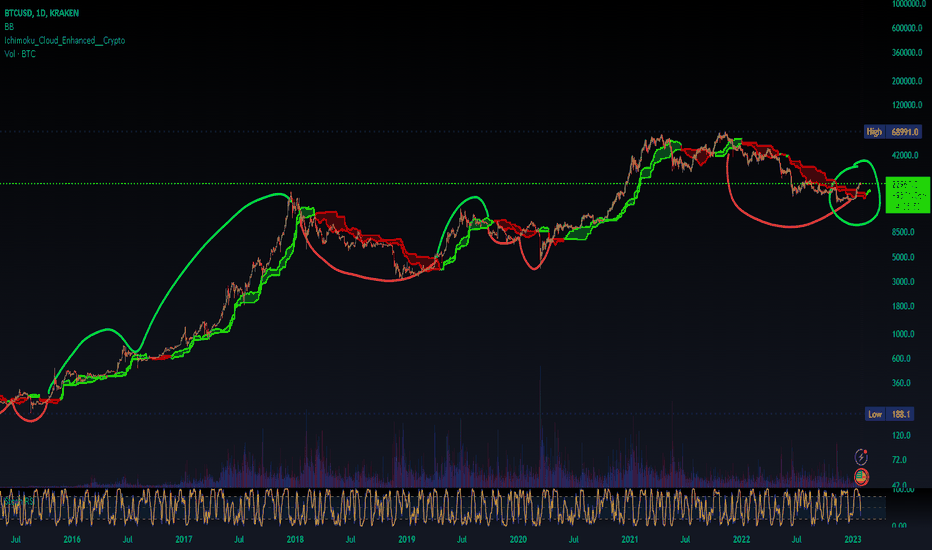
Task: Click the 2023 label on time axis
Action: (x=853, y=540)
